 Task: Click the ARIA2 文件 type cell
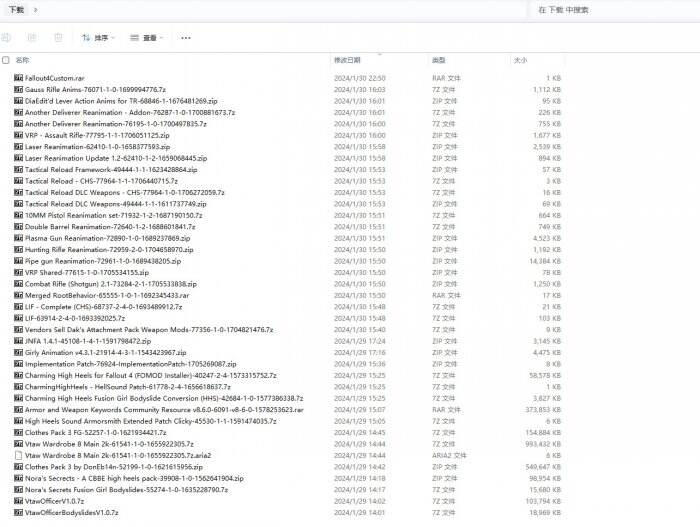point(449,456)
